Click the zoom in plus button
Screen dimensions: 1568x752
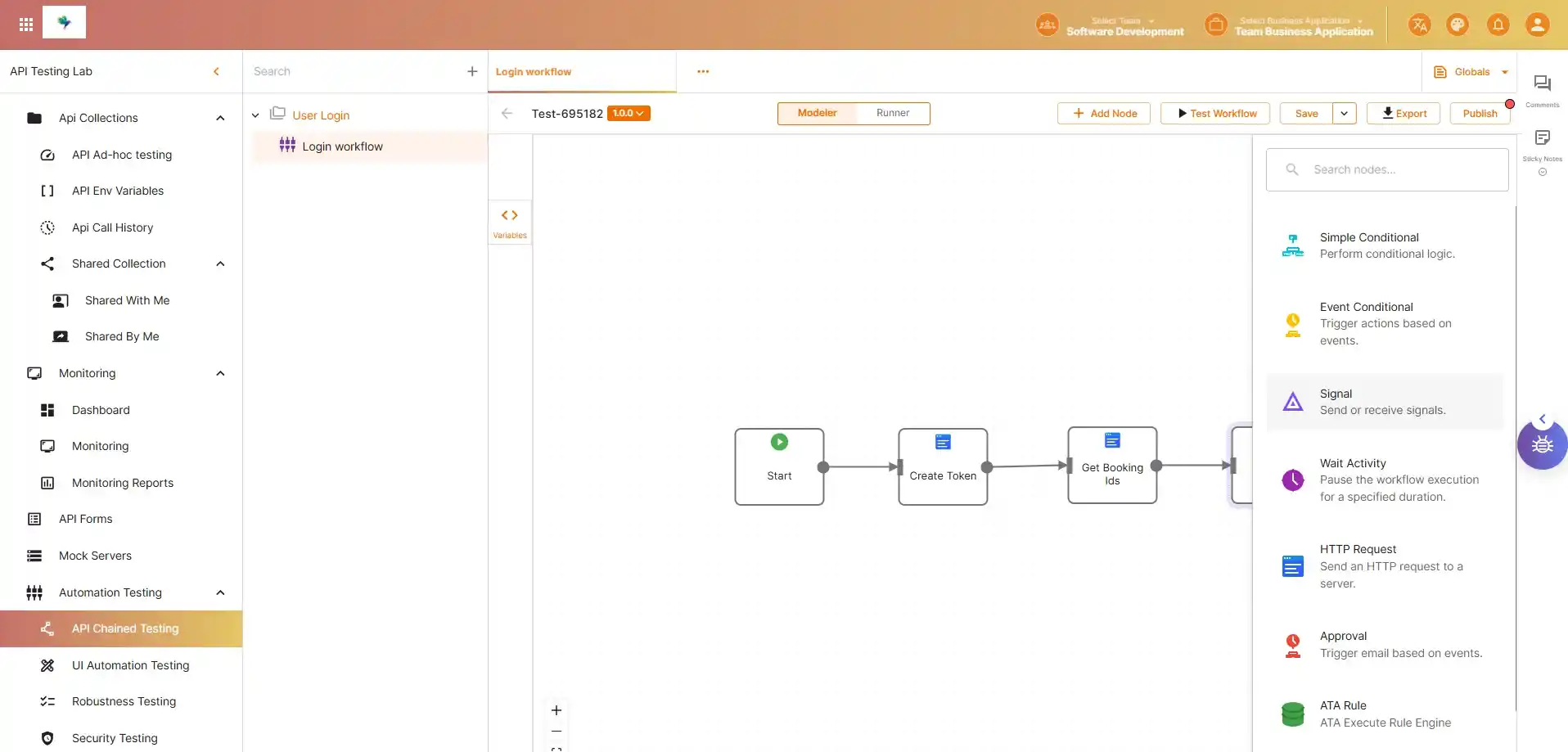[556, 710]
